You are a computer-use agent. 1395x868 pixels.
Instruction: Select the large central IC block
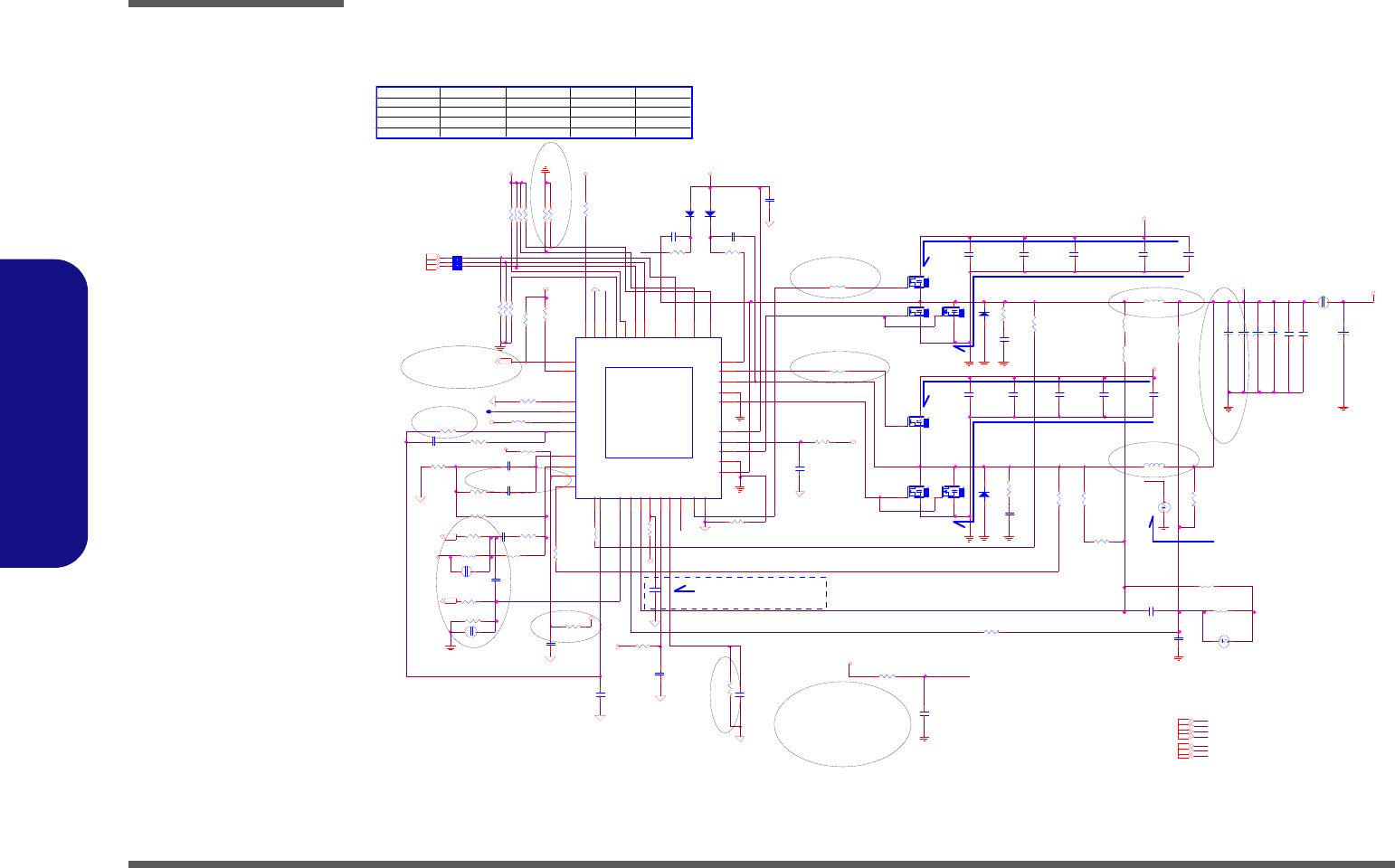(x=649, y=418)
